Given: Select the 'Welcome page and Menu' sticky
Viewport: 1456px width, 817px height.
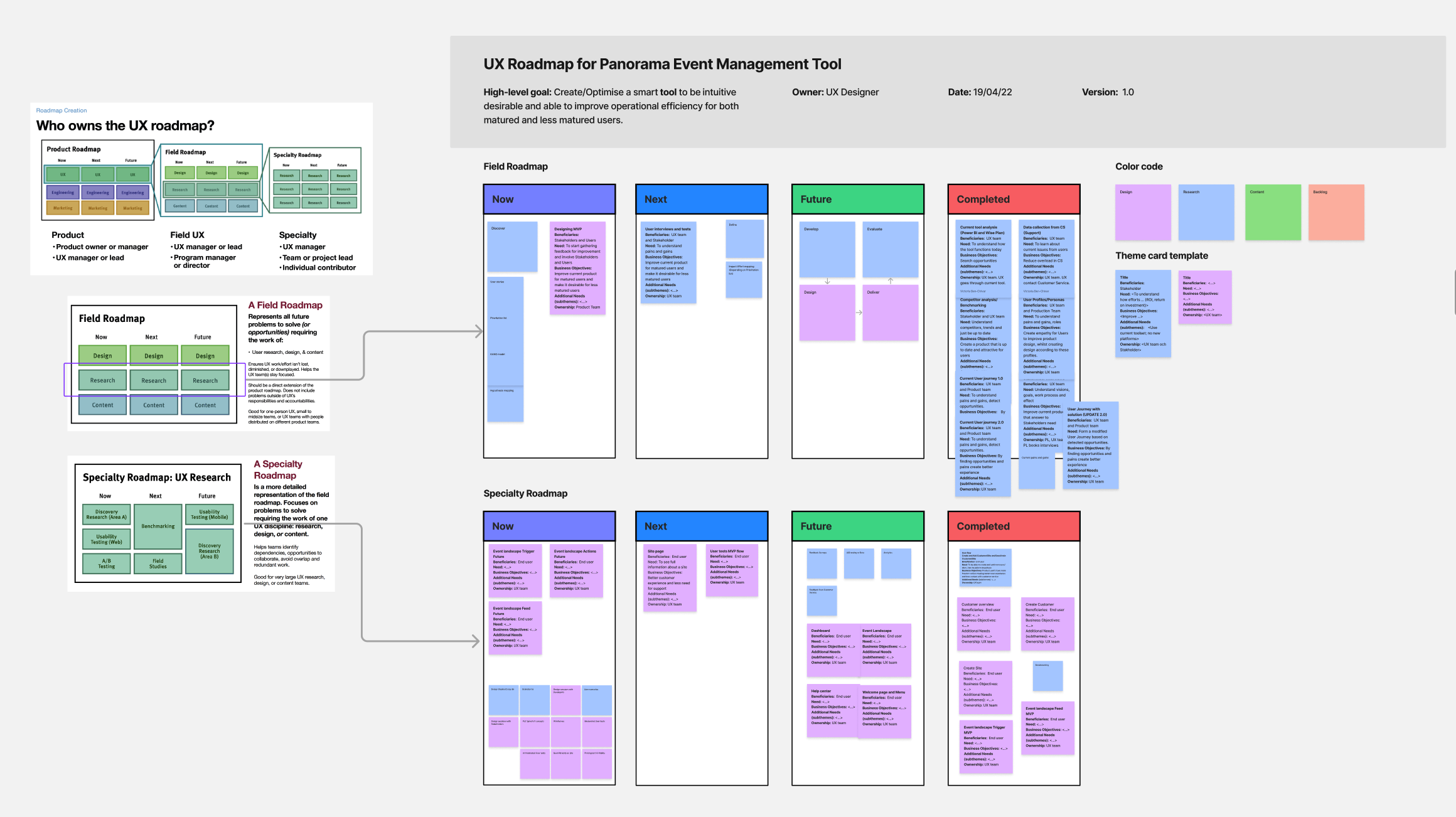Looking at the screenshot, I should 884,711.
